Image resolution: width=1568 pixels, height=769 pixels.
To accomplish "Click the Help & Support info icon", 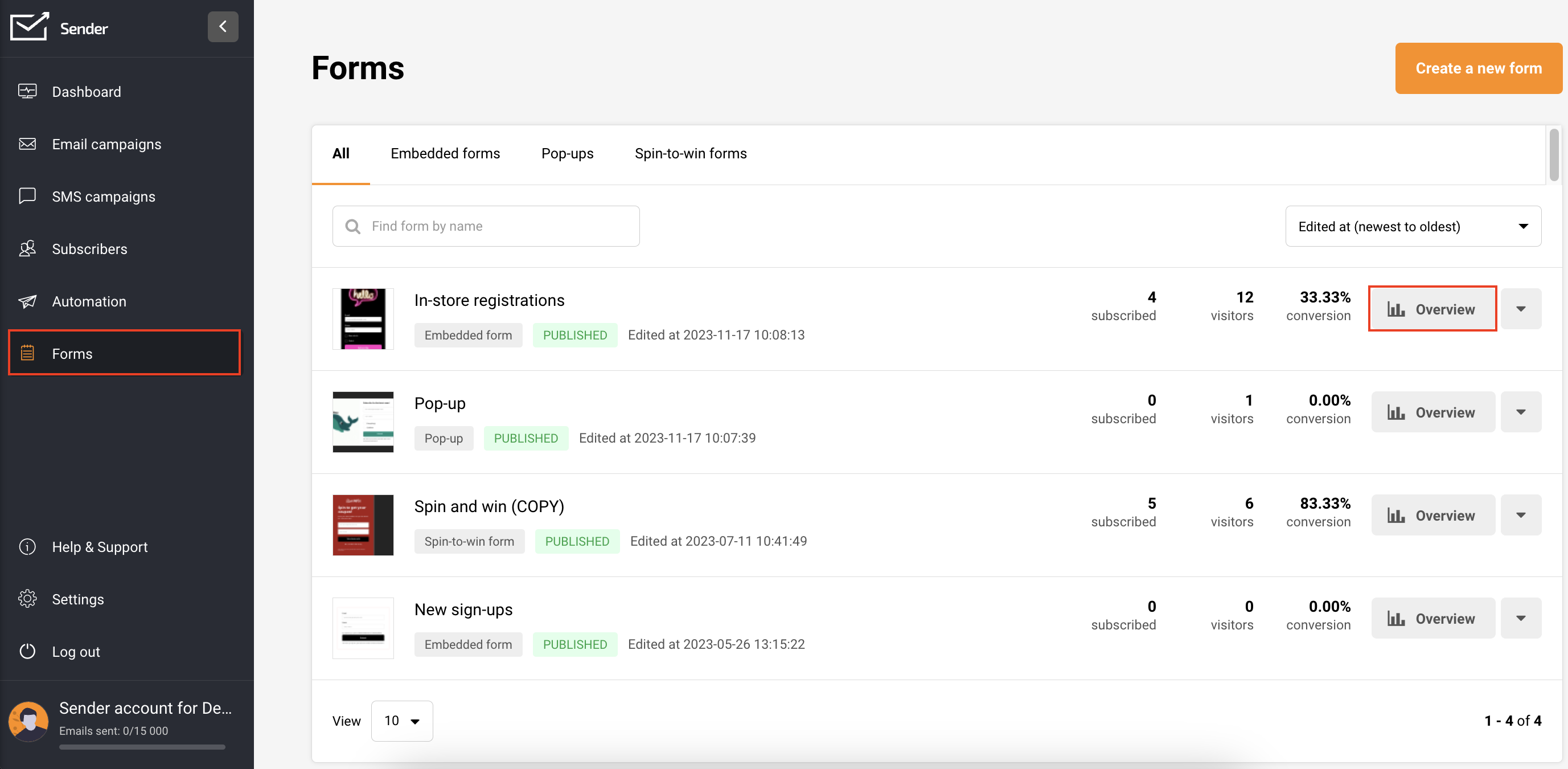I will click(27, 547).
